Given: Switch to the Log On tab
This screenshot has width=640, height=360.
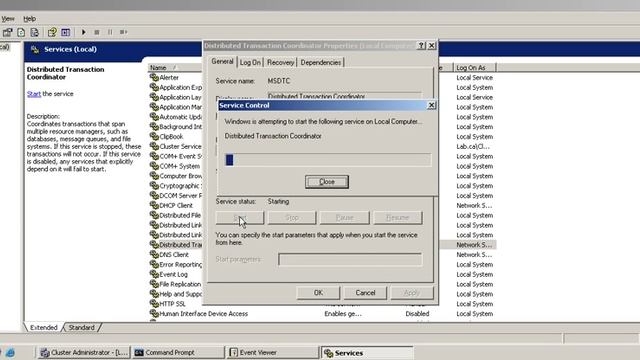Looking at the screenshot, I should coord(250,62).
